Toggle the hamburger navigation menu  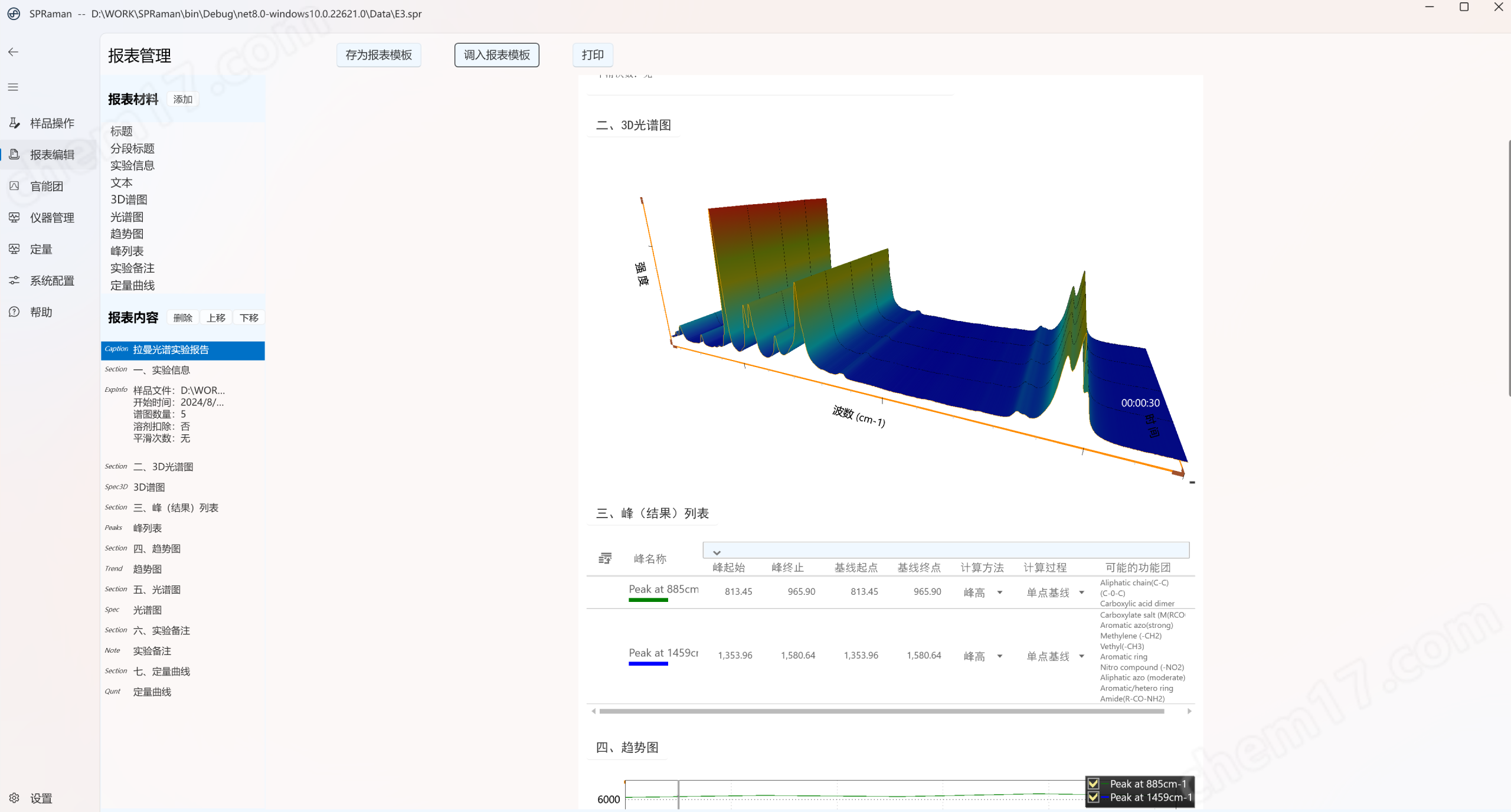point(13,87)
